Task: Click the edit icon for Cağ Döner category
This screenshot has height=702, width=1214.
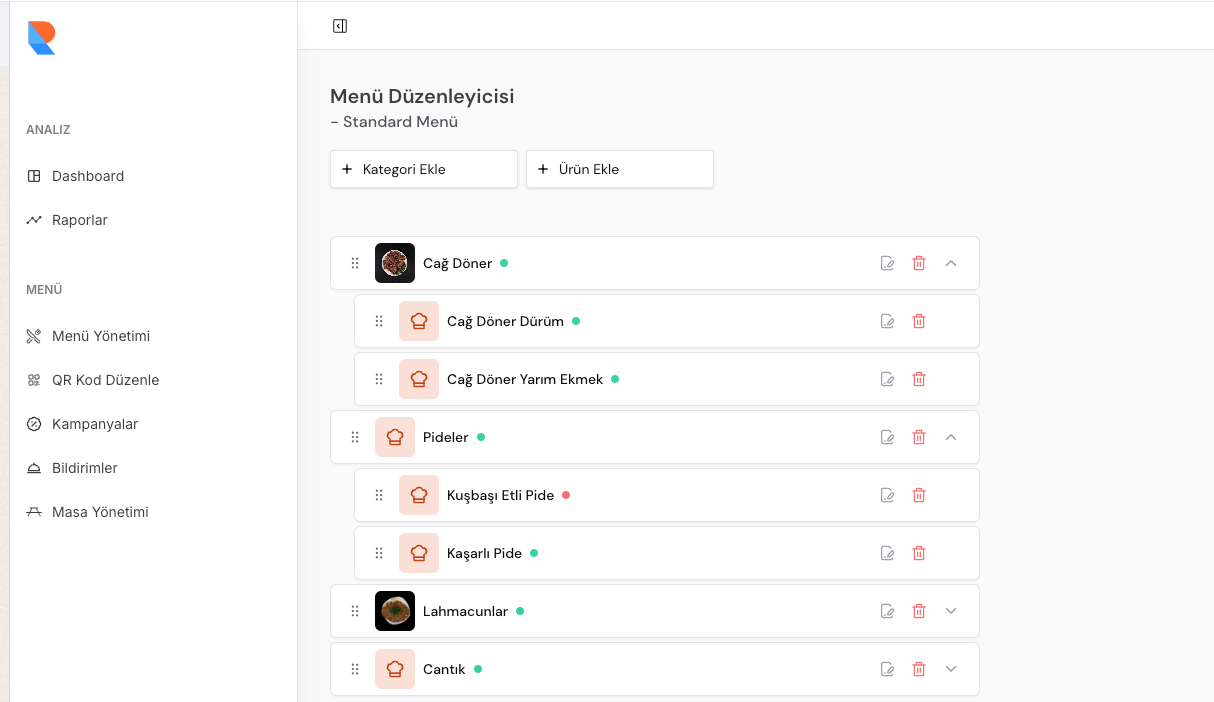Action: 887,263
